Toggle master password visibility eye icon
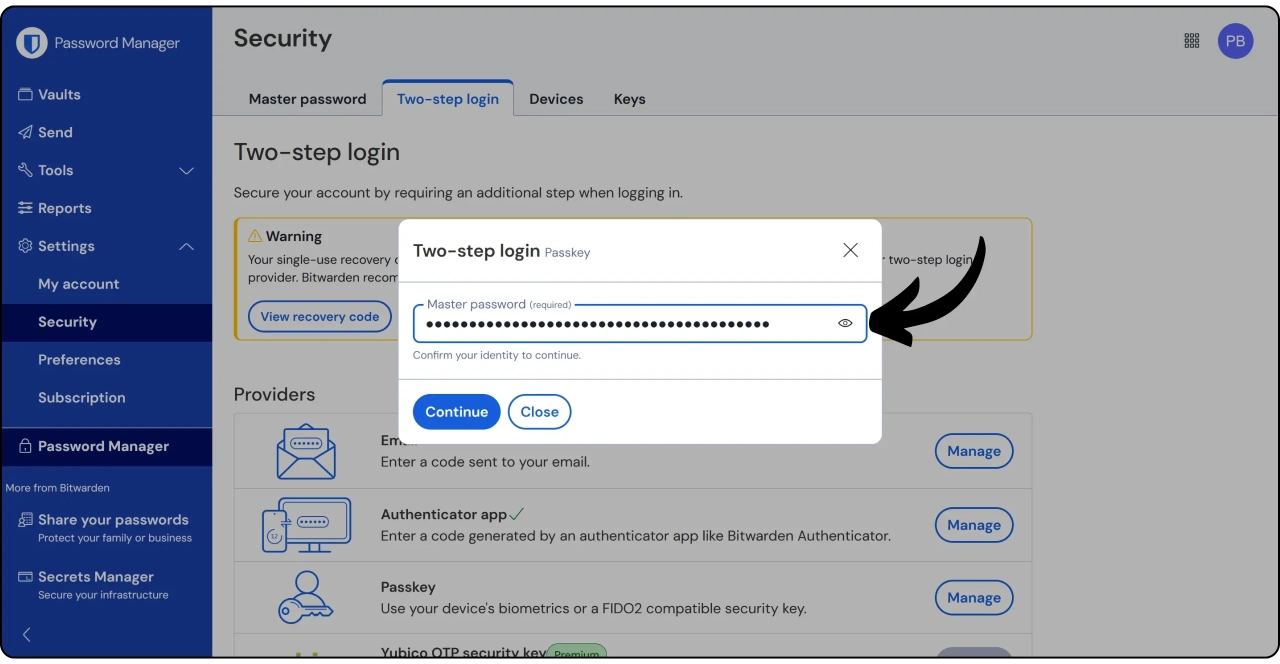Viewport: 1280px width, 664px height. tap(845, 323)
